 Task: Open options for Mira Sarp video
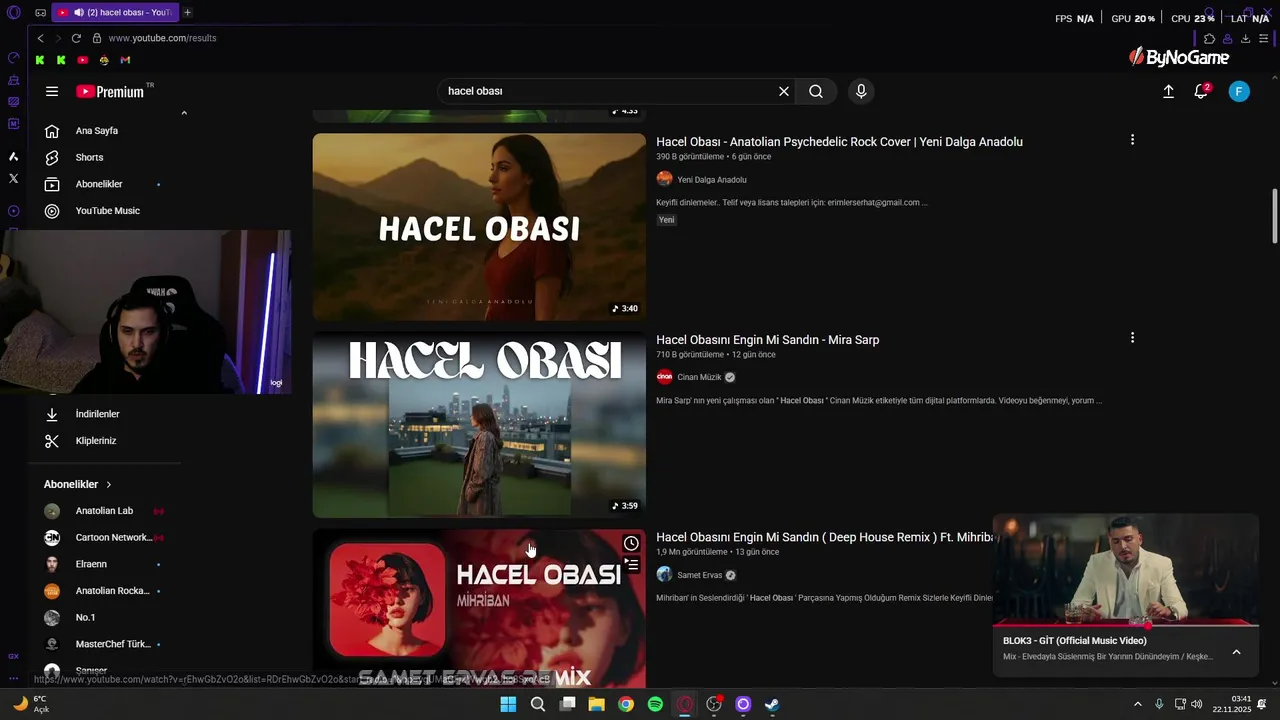[1132, 338]
